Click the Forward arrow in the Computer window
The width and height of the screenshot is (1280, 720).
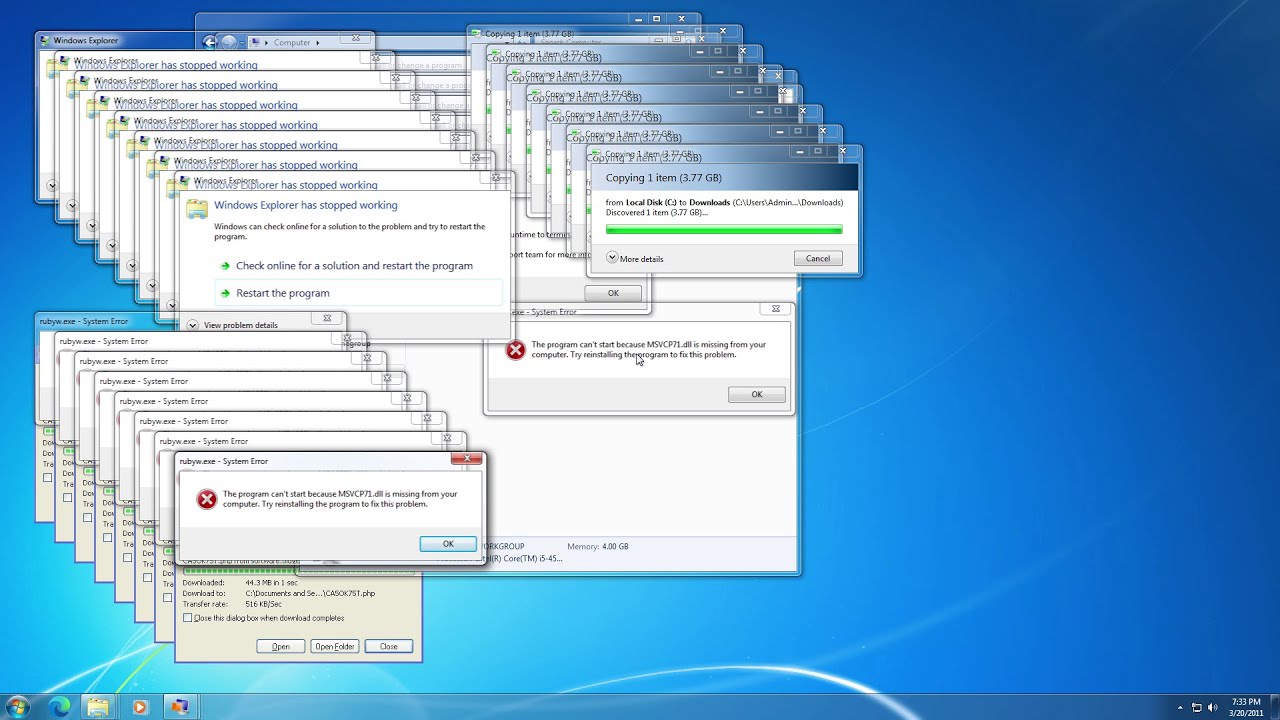[229, 42]
